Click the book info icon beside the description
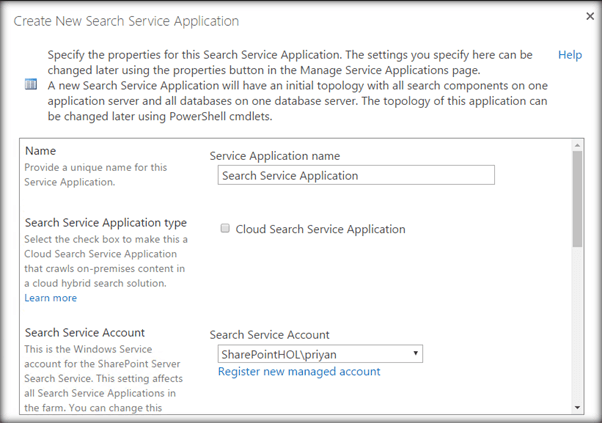 click(31, 84)
